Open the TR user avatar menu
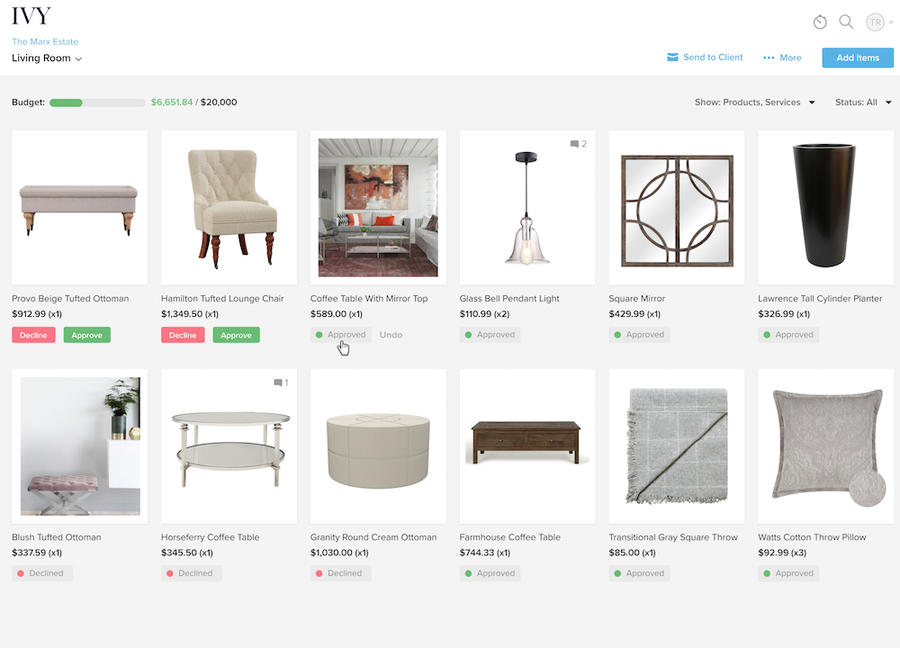This screenshot has width=900, height=648. coord(875,22)
